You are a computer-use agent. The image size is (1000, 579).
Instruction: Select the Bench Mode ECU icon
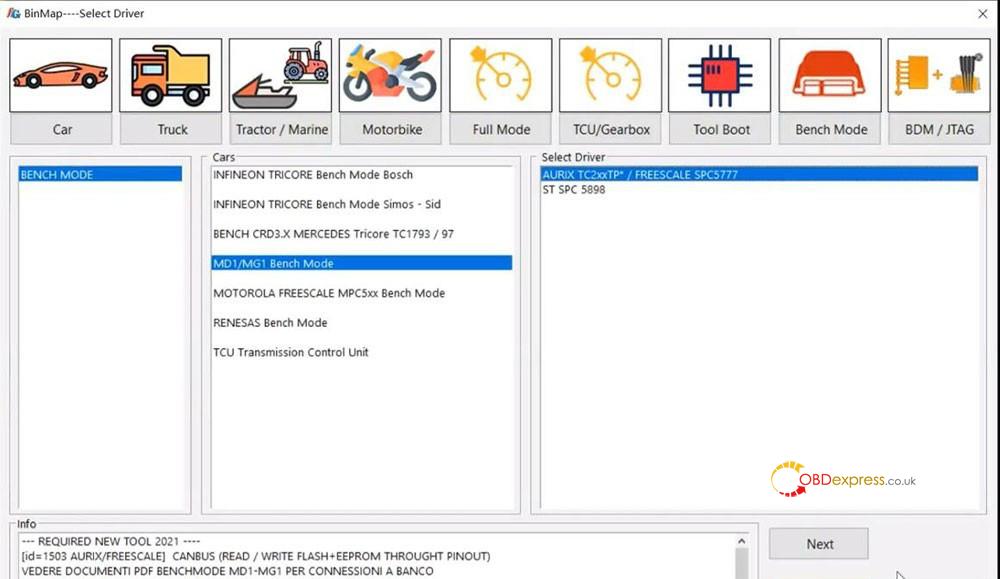coord(830,76)
